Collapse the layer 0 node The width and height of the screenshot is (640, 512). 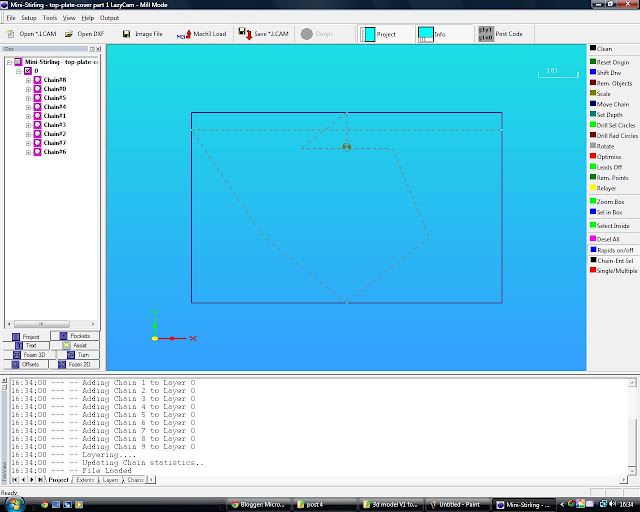pyautogui.click(x=19, y=71)
